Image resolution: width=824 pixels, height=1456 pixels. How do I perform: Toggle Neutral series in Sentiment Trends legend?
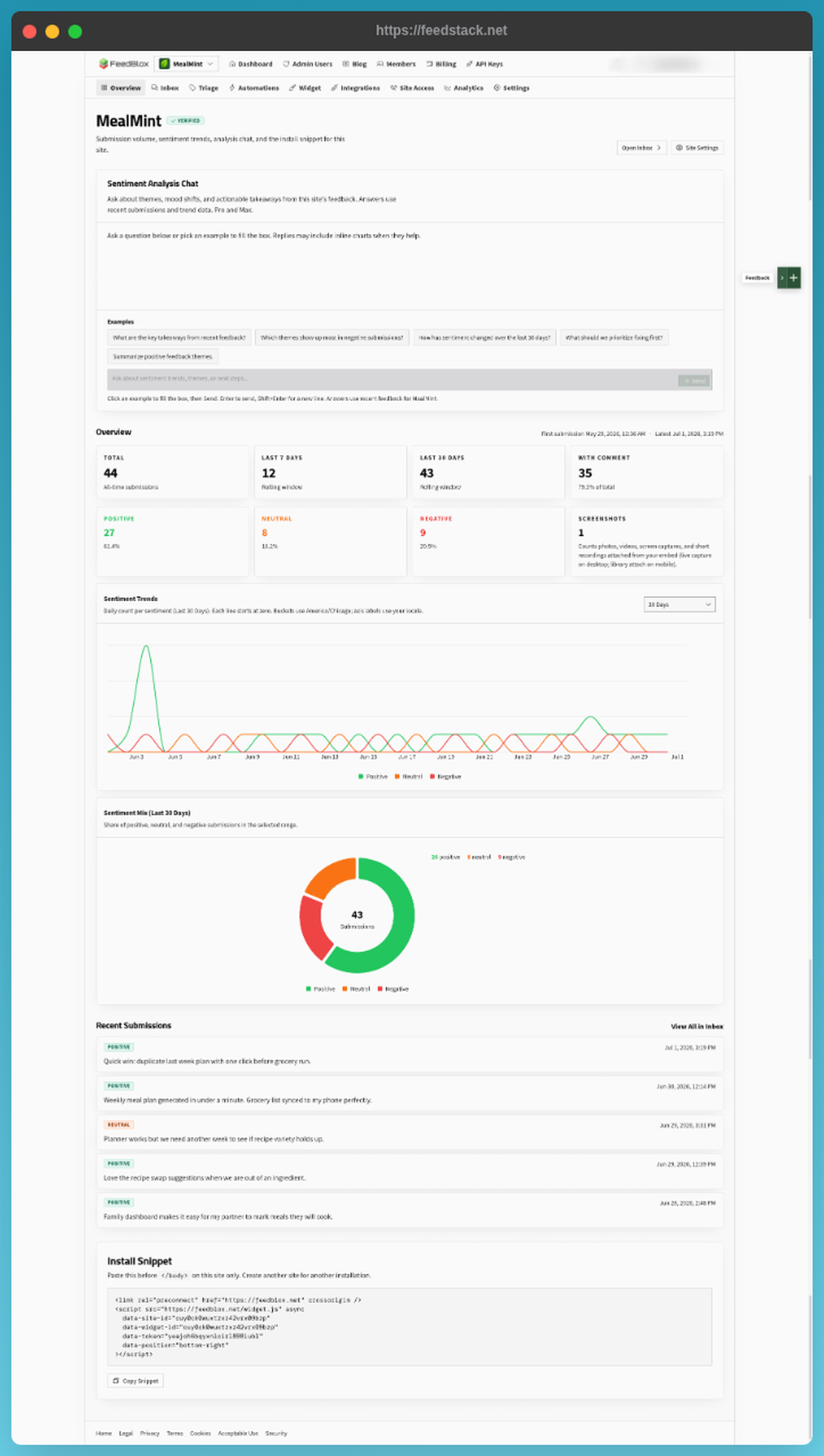409,777
